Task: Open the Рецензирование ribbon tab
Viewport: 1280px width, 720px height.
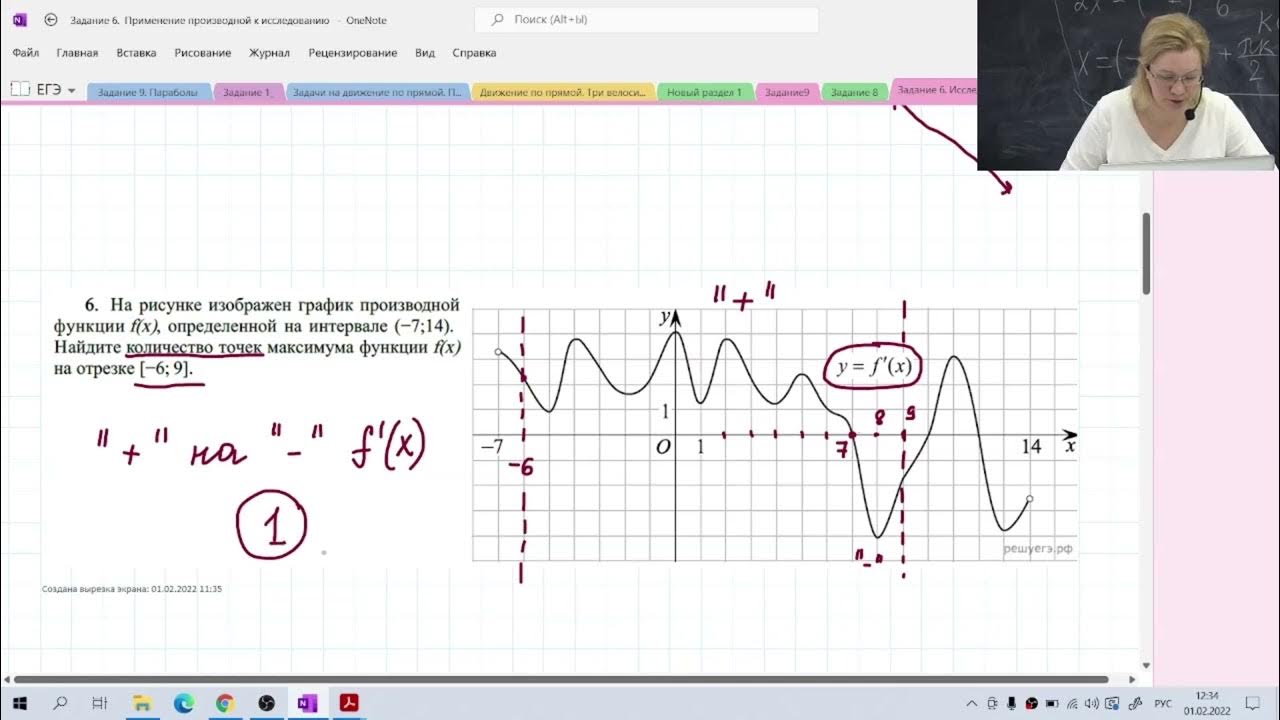Action: [352, 53]
